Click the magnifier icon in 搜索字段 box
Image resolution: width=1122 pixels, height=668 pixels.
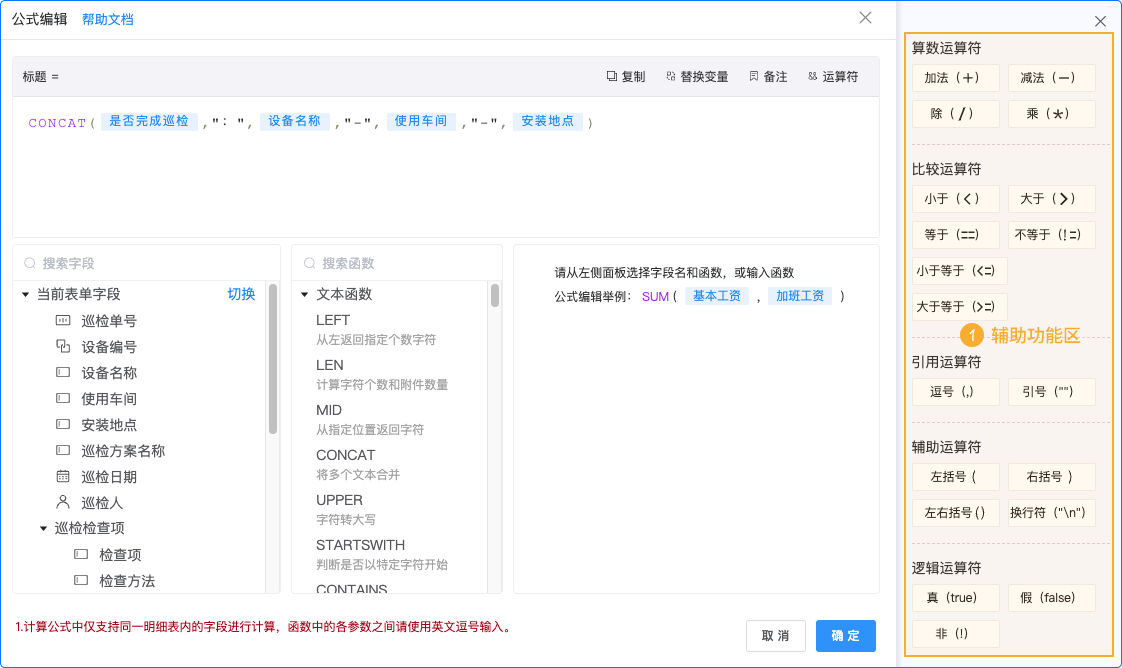[28, 261]
